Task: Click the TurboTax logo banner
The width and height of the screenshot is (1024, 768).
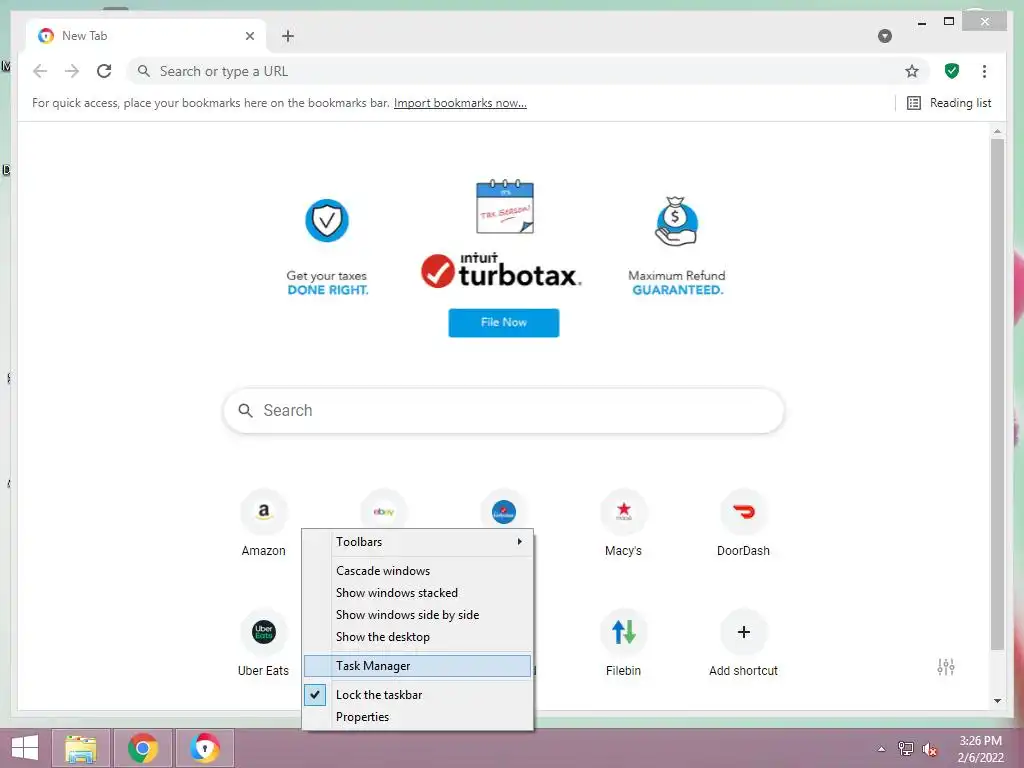Action: click(x=502, y=271)
